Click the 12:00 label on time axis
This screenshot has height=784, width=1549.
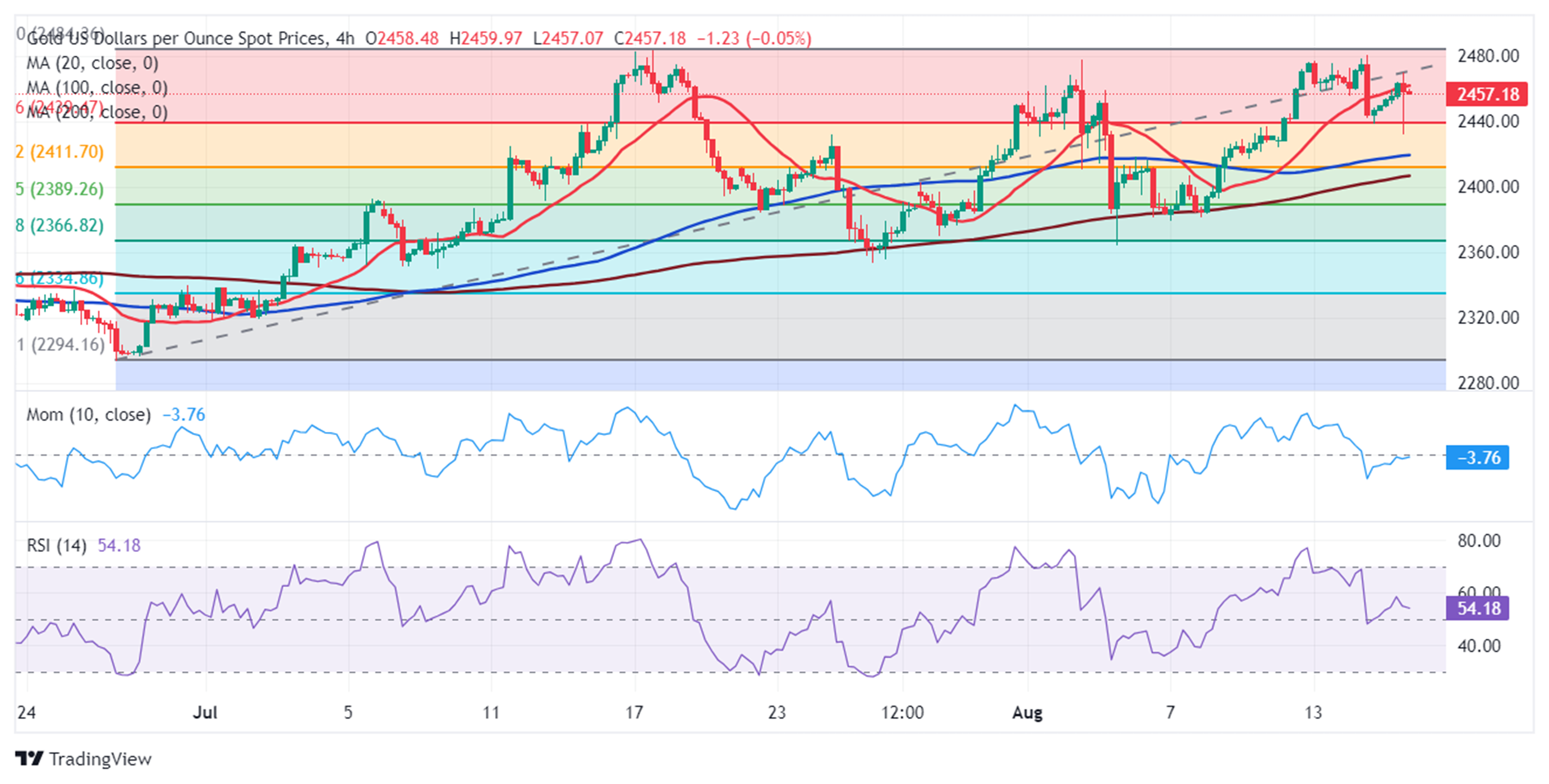click(x=902, y=712)
